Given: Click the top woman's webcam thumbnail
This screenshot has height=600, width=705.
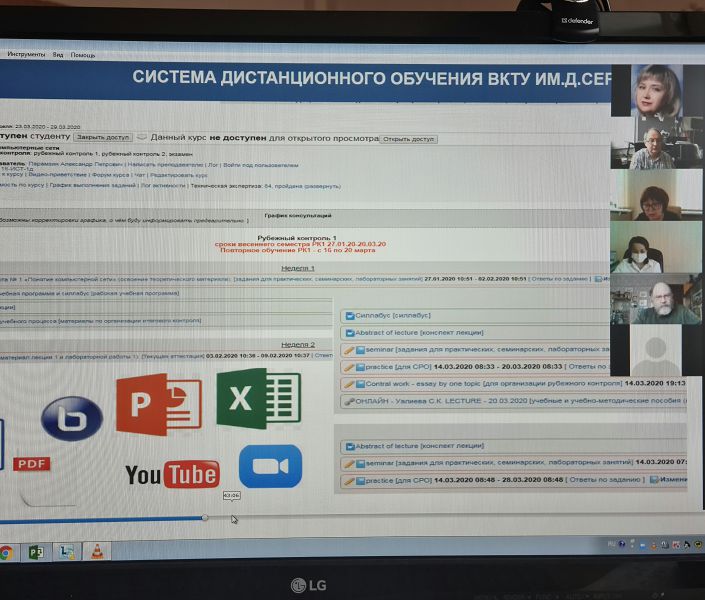Looking at the screenshot, I should pos(657,91).
